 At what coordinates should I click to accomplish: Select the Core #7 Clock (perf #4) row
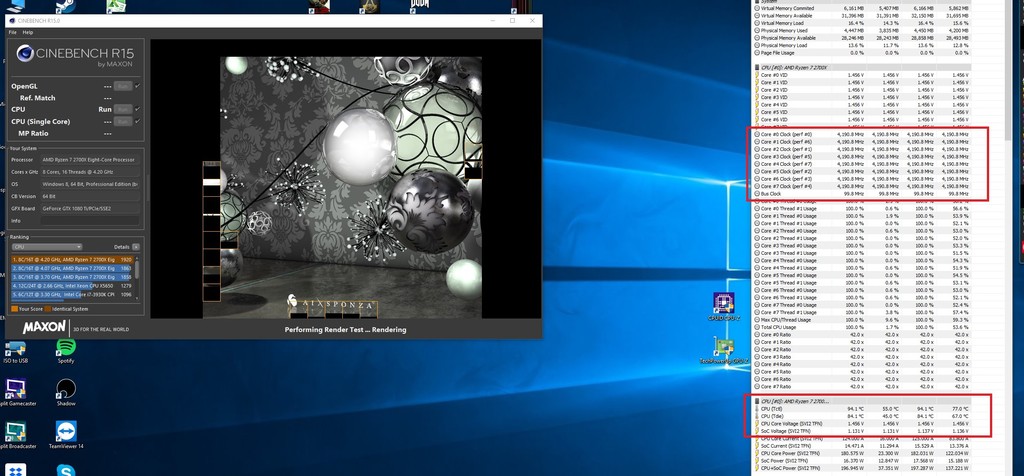862,186
